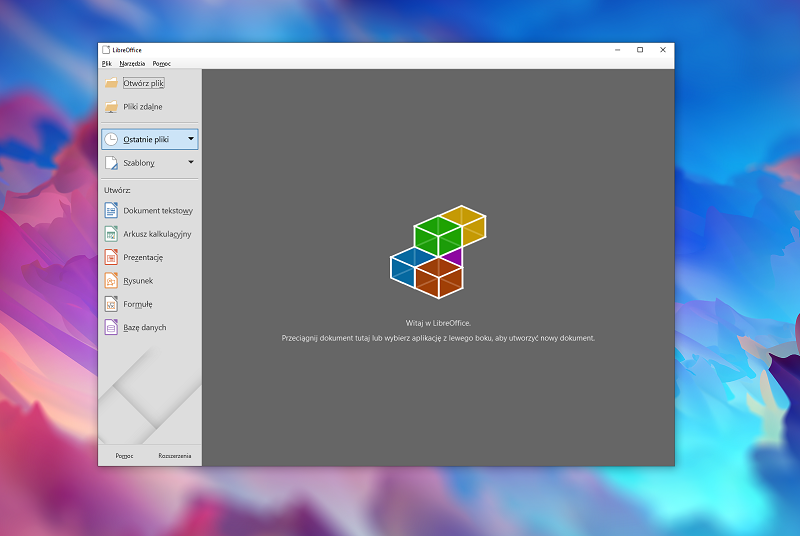Click the Draw icon beside Rysunek
Image resolution: width=800 pixels, height=536 pixels.
pos(111,280)
